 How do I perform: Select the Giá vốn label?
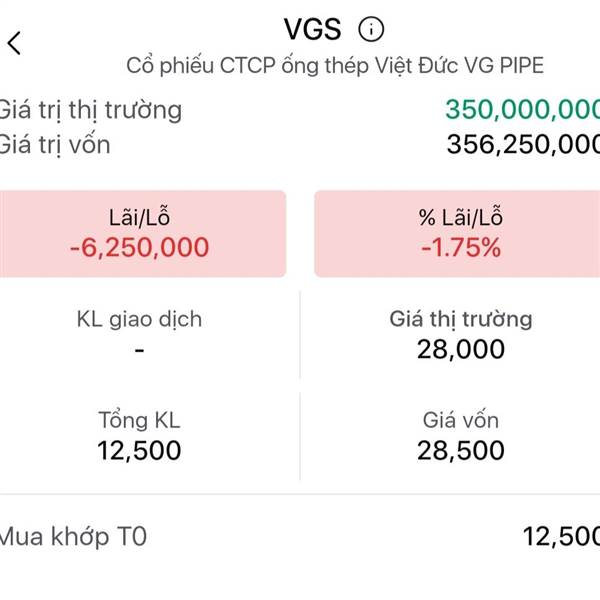tap(461, 420)
